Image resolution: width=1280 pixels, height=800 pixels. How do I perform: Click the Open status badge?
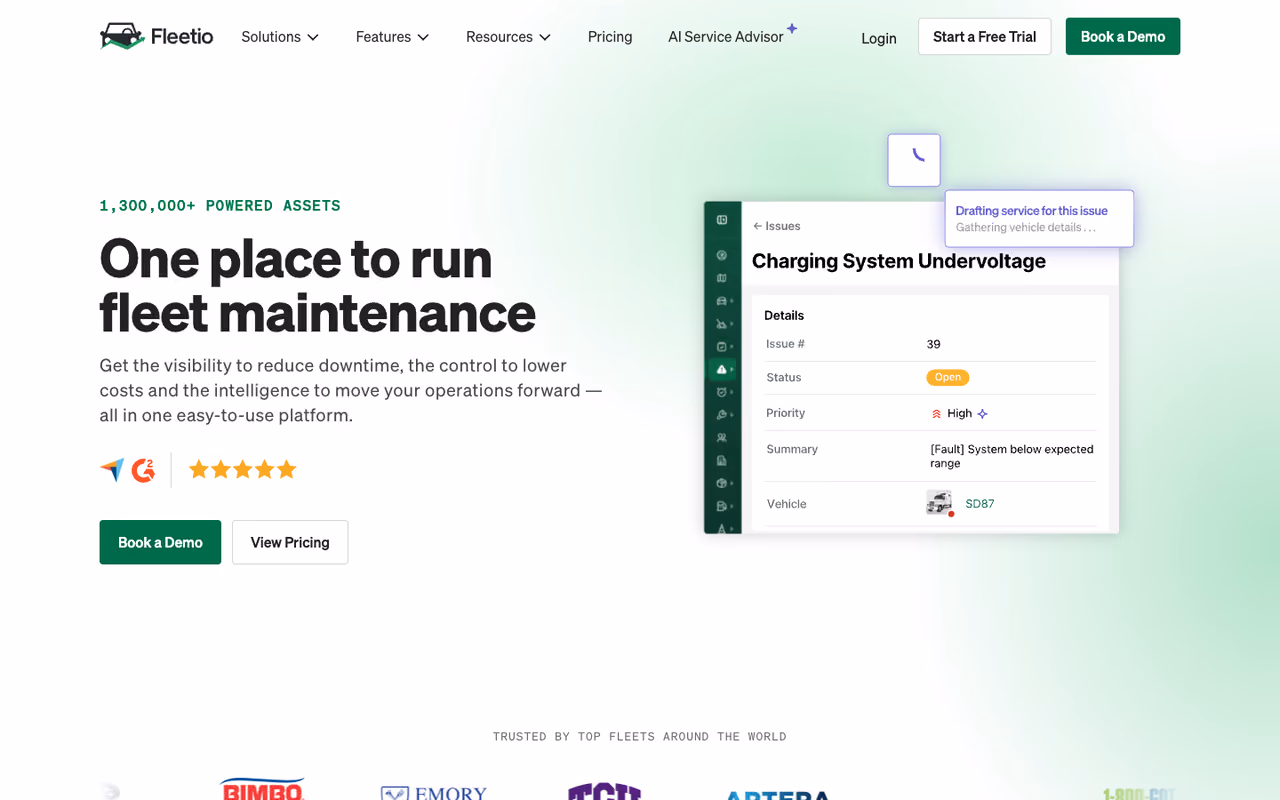[x=948, y=377]
